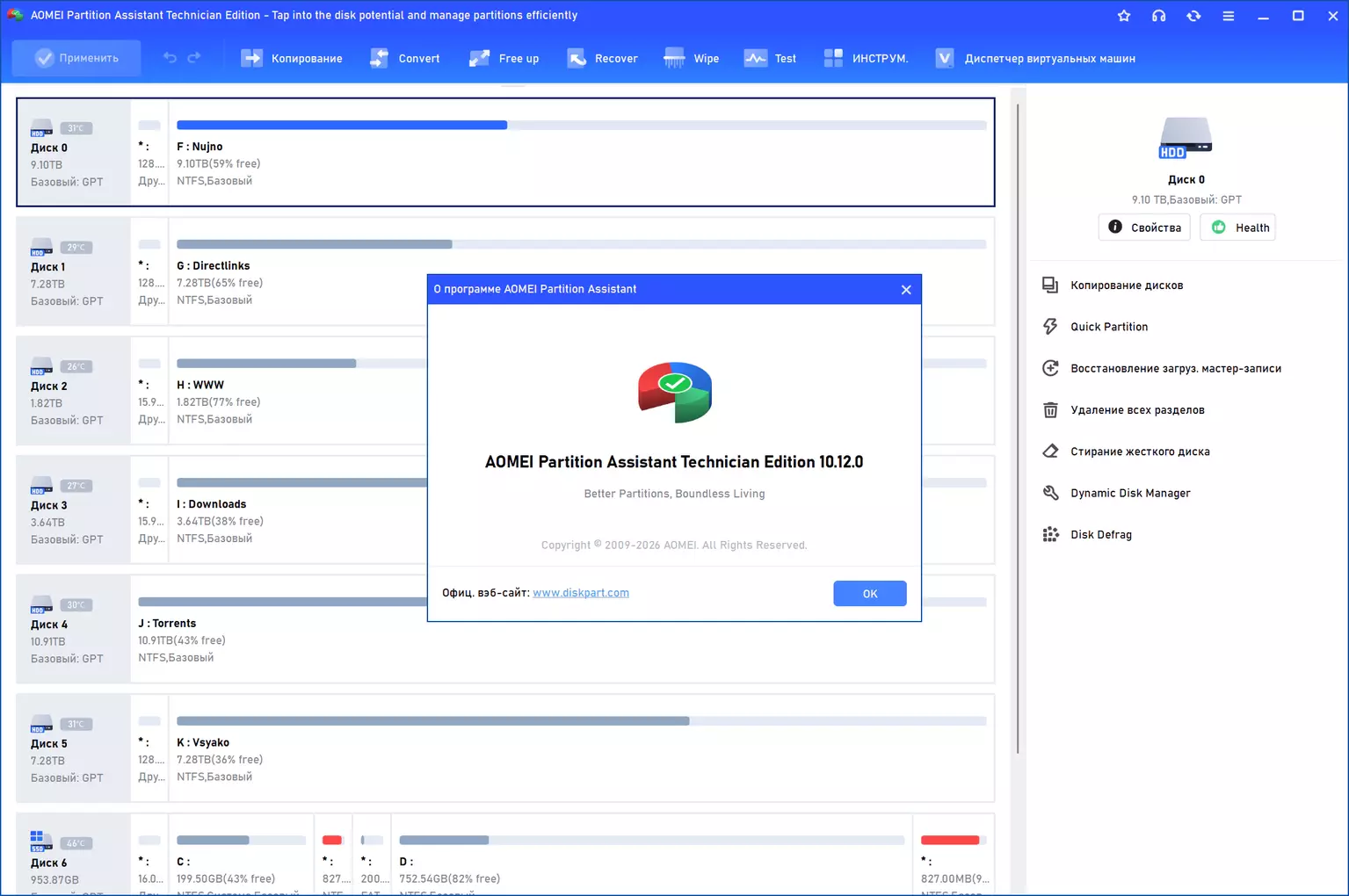Select the D: partition on Диск 6
This screenshot has height=896, width=1349.
tap(651, 855)
